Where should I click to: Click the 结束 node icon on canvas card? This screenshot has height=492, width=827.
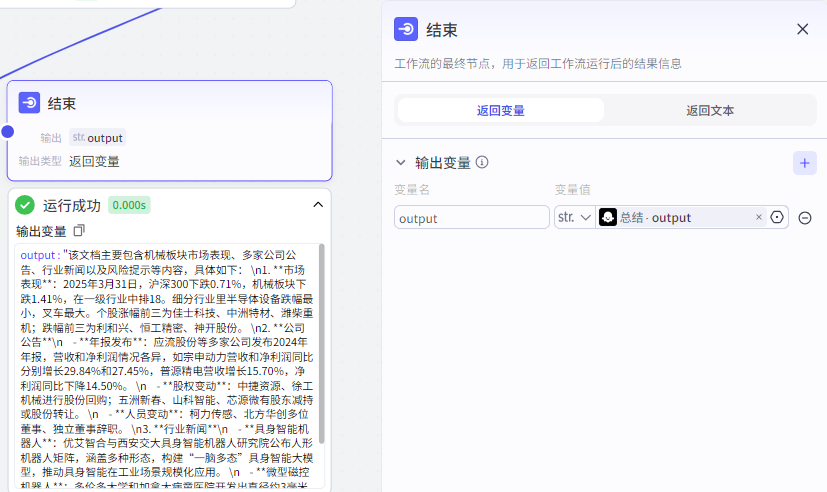point(29,102)
